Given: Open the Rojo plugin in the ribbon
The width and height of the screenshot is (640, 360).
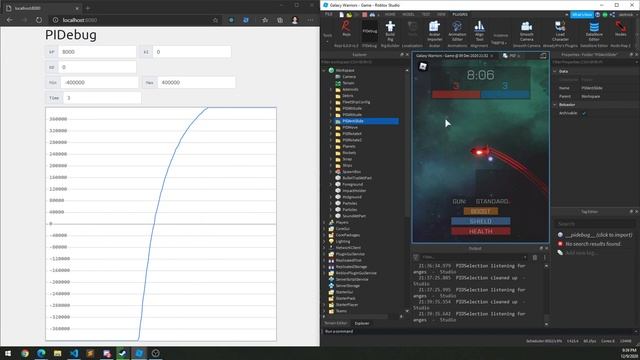Looking at the screenshot, I should click(x=347, y=29).
